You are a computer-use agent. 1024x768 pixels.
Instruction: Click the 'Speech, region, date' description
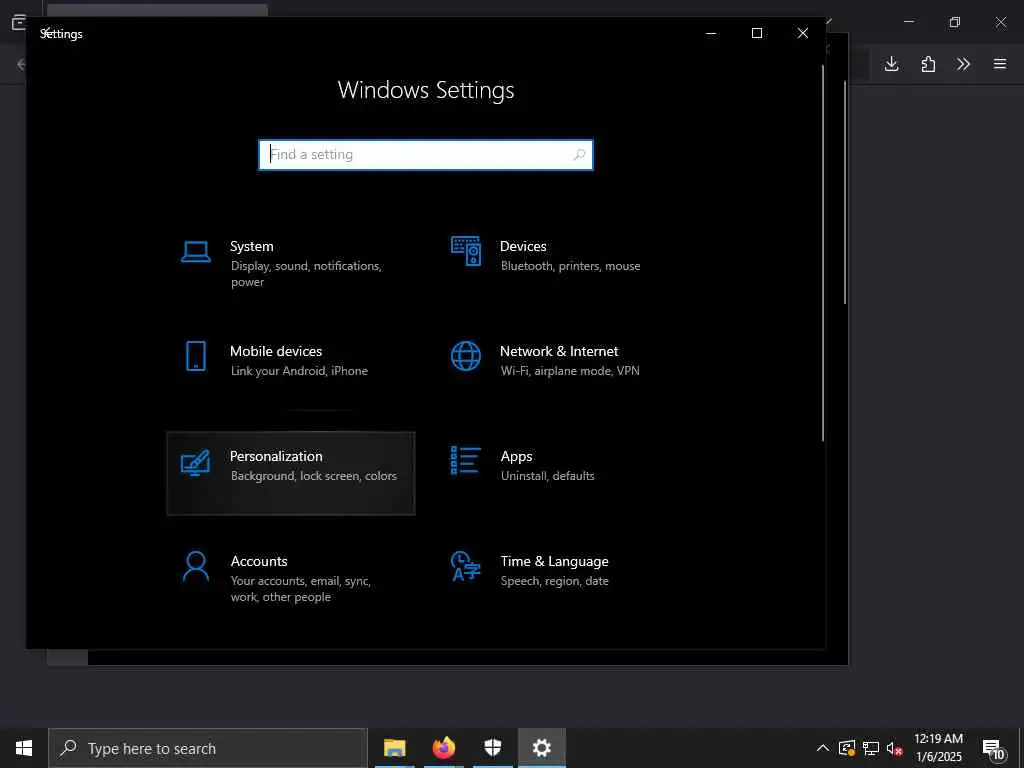pyautogui.click(x=554, y=581)
